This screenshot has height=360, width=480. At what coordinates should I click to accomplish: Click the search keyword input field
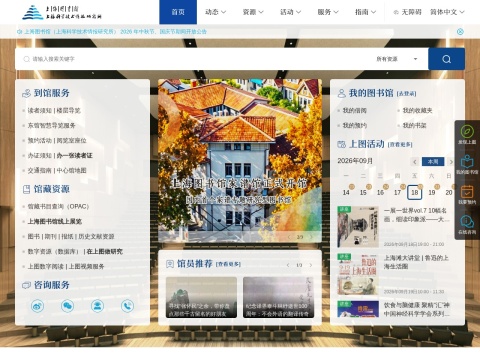(197, 59)
